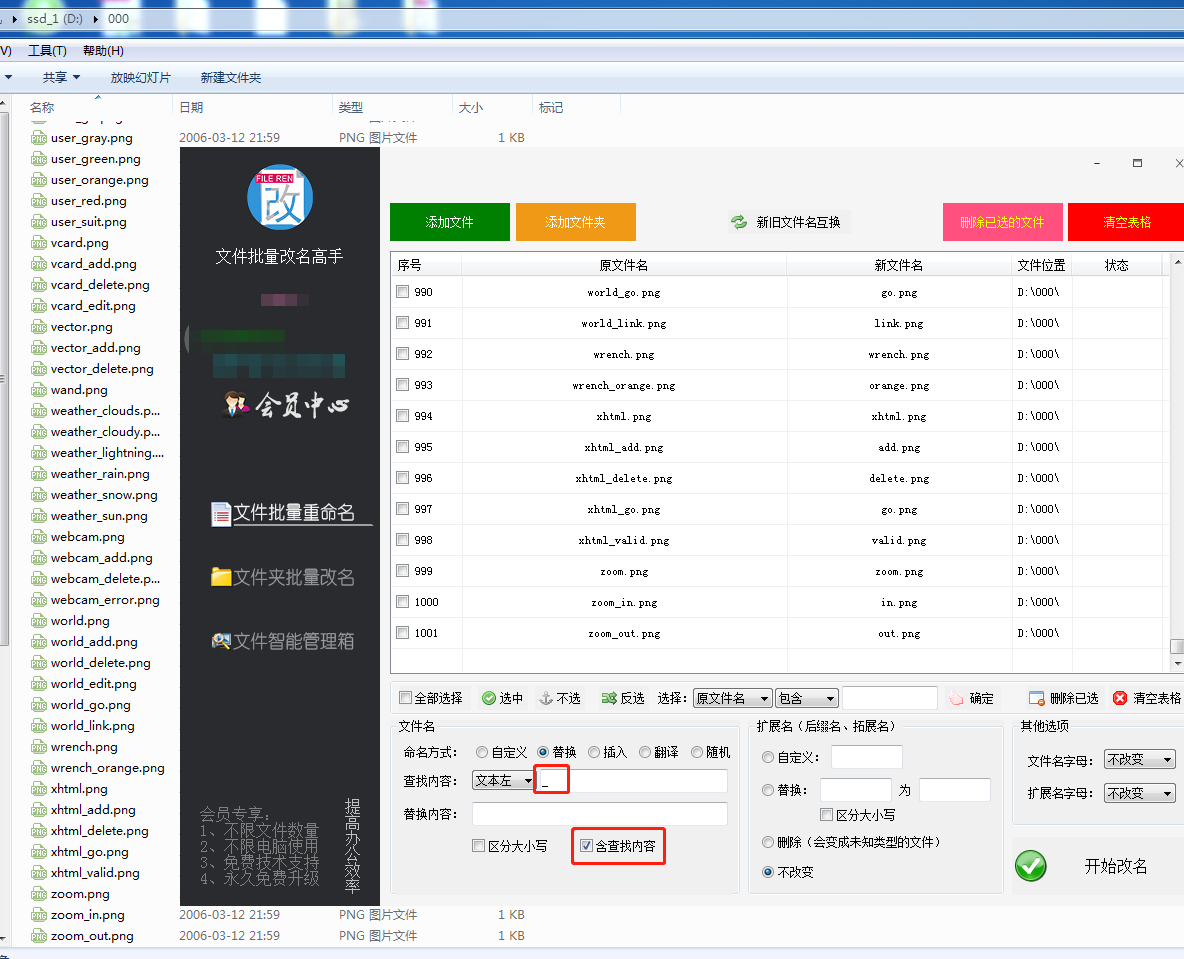Click the zoom.png file icon in Explorer
1184x959 pixels.
pos(39,894)
